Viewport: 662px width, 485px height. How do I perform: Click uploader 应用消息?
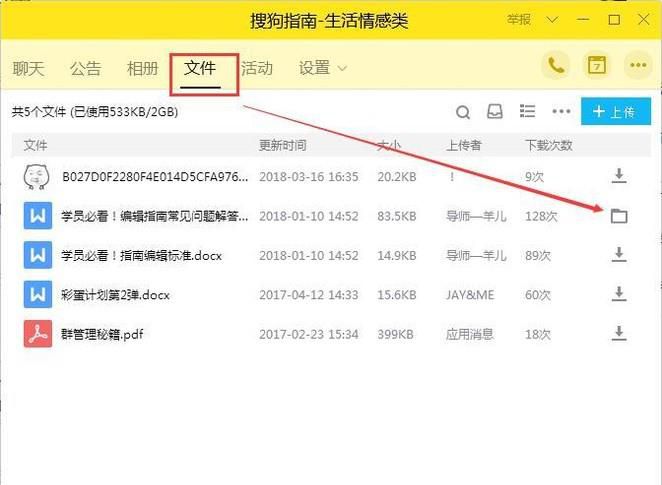[469, 334]
